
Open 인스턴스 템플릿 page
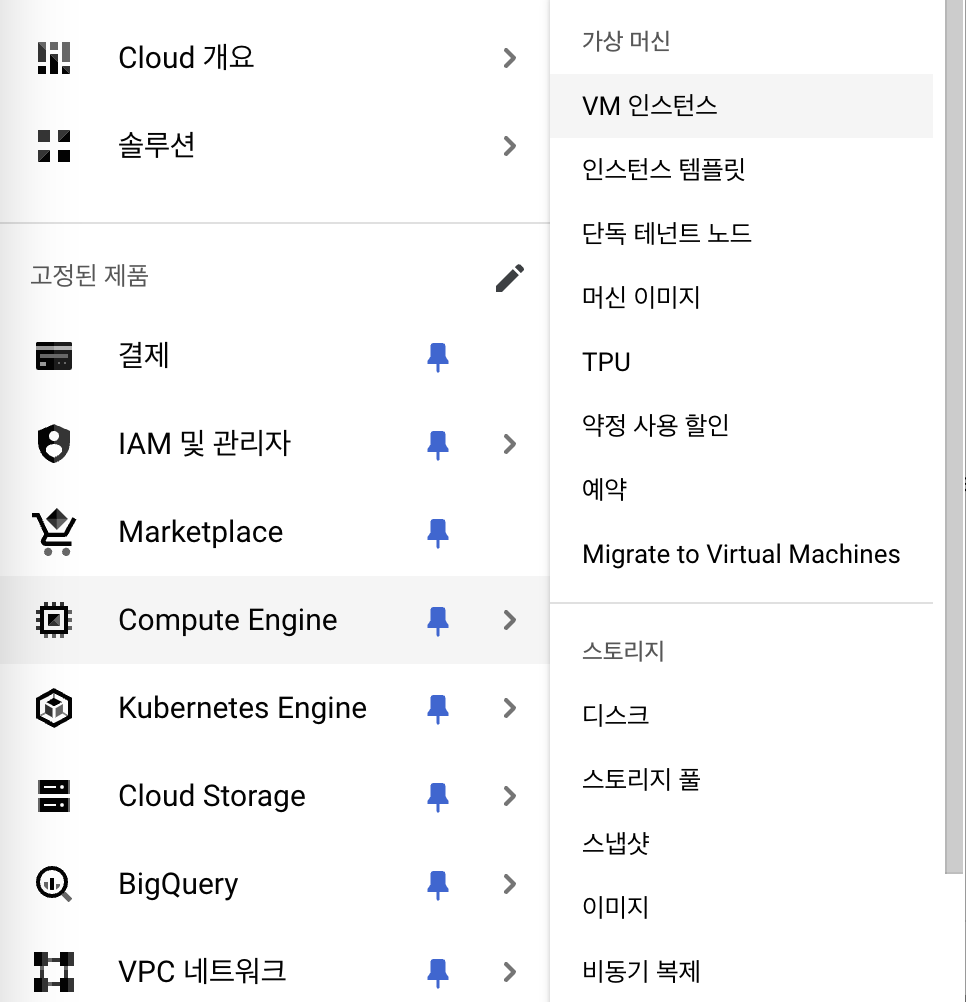[x=741, y=169]
